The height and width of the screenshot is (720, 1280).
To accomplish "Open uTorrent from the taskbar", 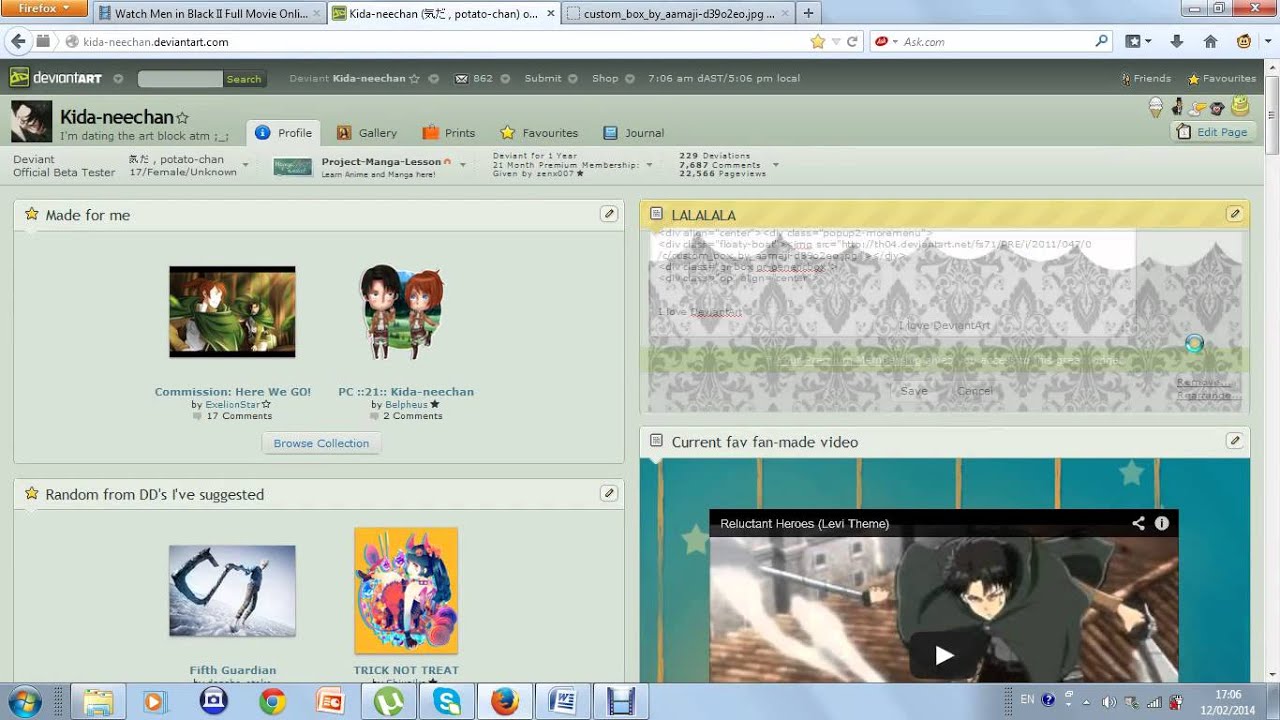I will 388,701.
